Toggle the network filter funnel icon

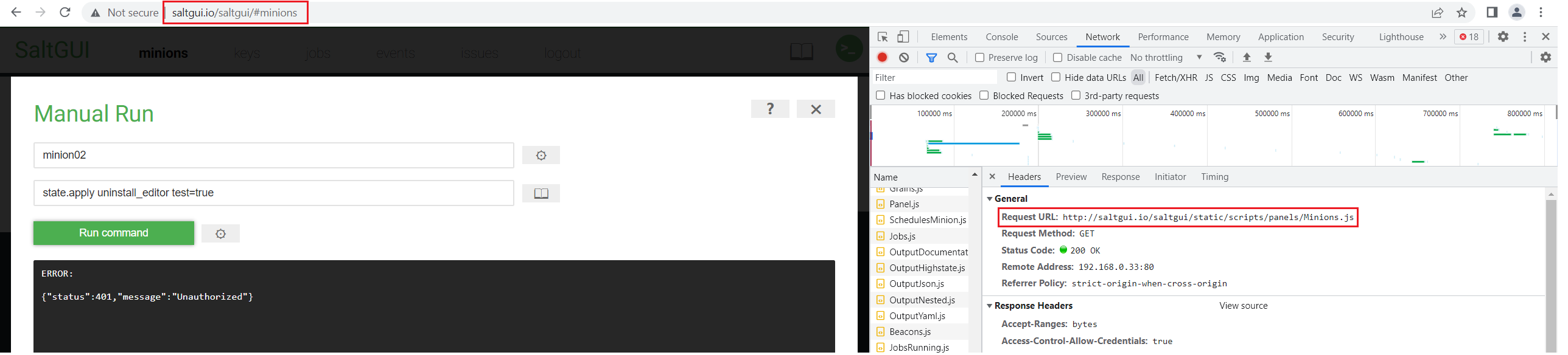coord(931,57)
